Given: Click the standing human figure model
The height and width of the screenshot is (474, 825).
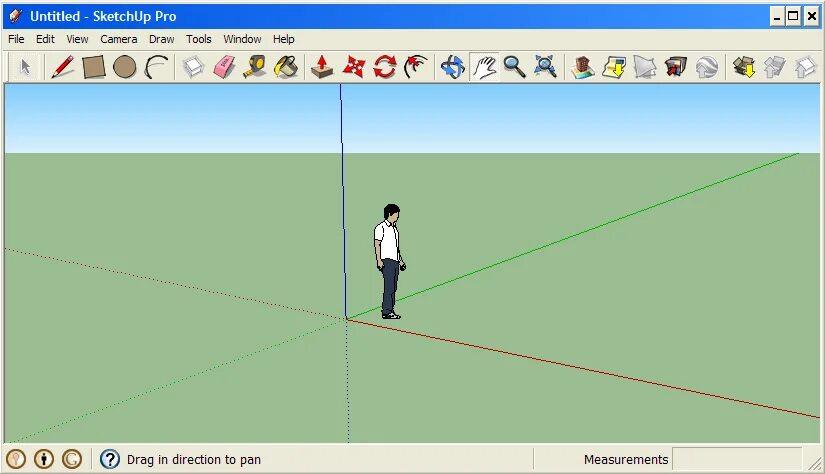Looking at the screenshot, I should (390, 261).
